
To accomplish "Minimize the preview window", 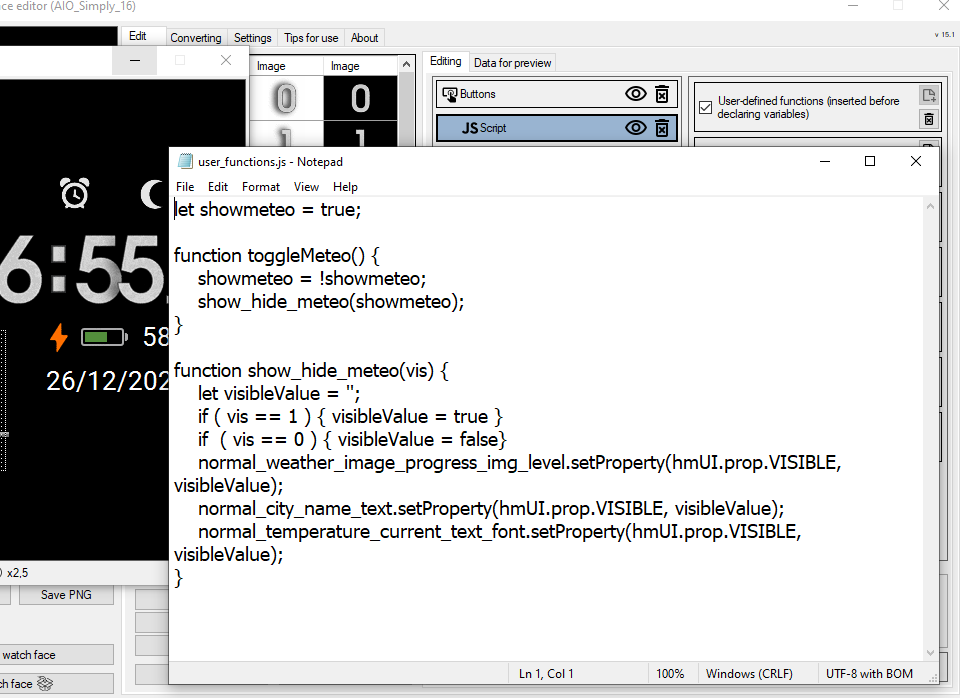I will [x=135, y=60].
